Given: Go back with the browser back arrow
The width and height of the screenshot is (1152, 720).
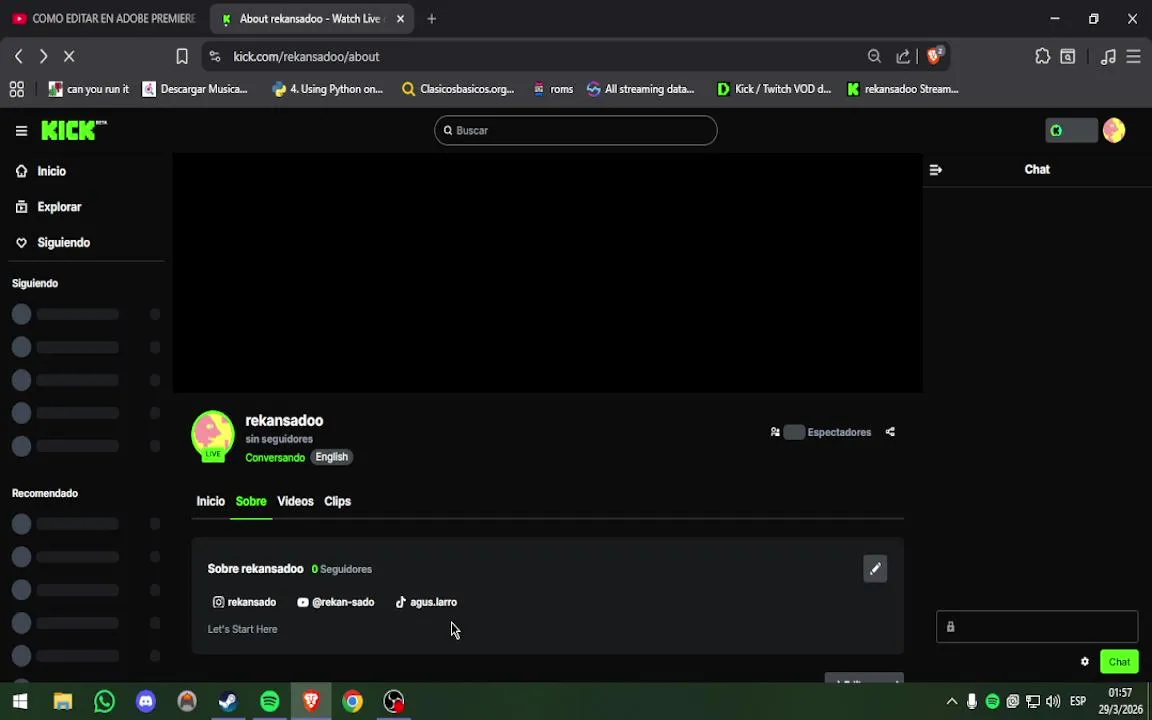Looking at the screenshot, I should [x=19, y=57].
